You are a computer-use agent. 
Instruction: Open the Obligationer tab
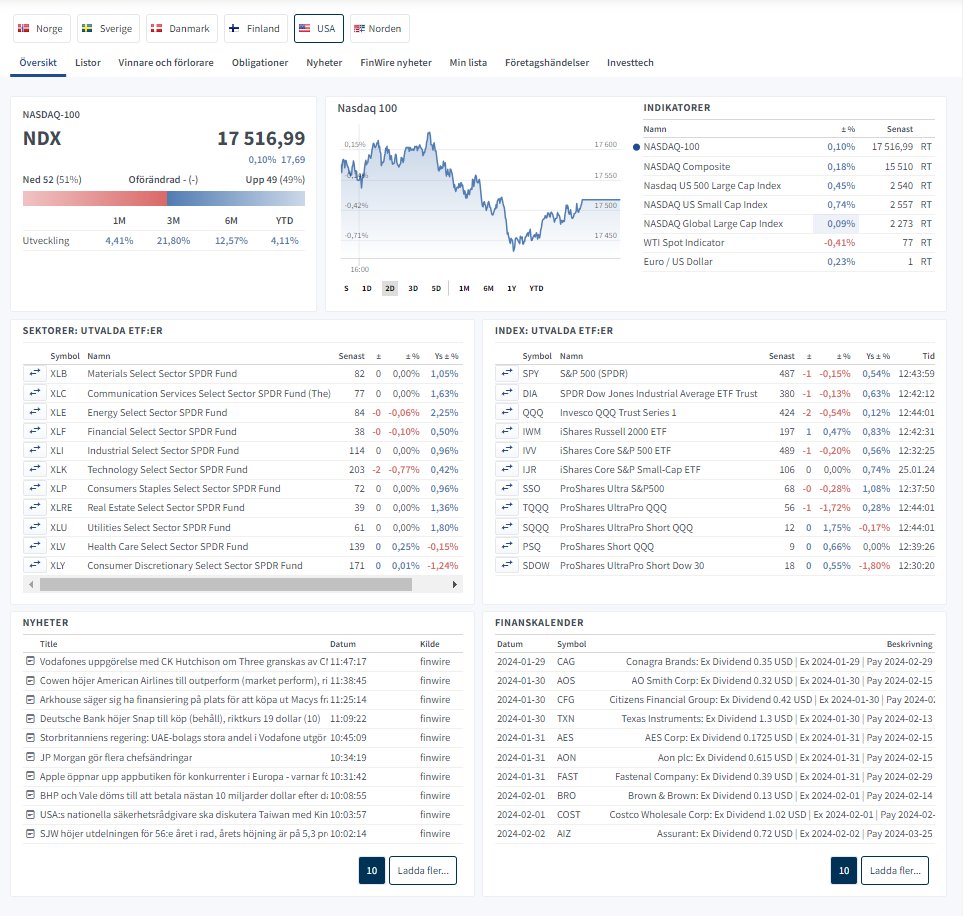point(260,63)
